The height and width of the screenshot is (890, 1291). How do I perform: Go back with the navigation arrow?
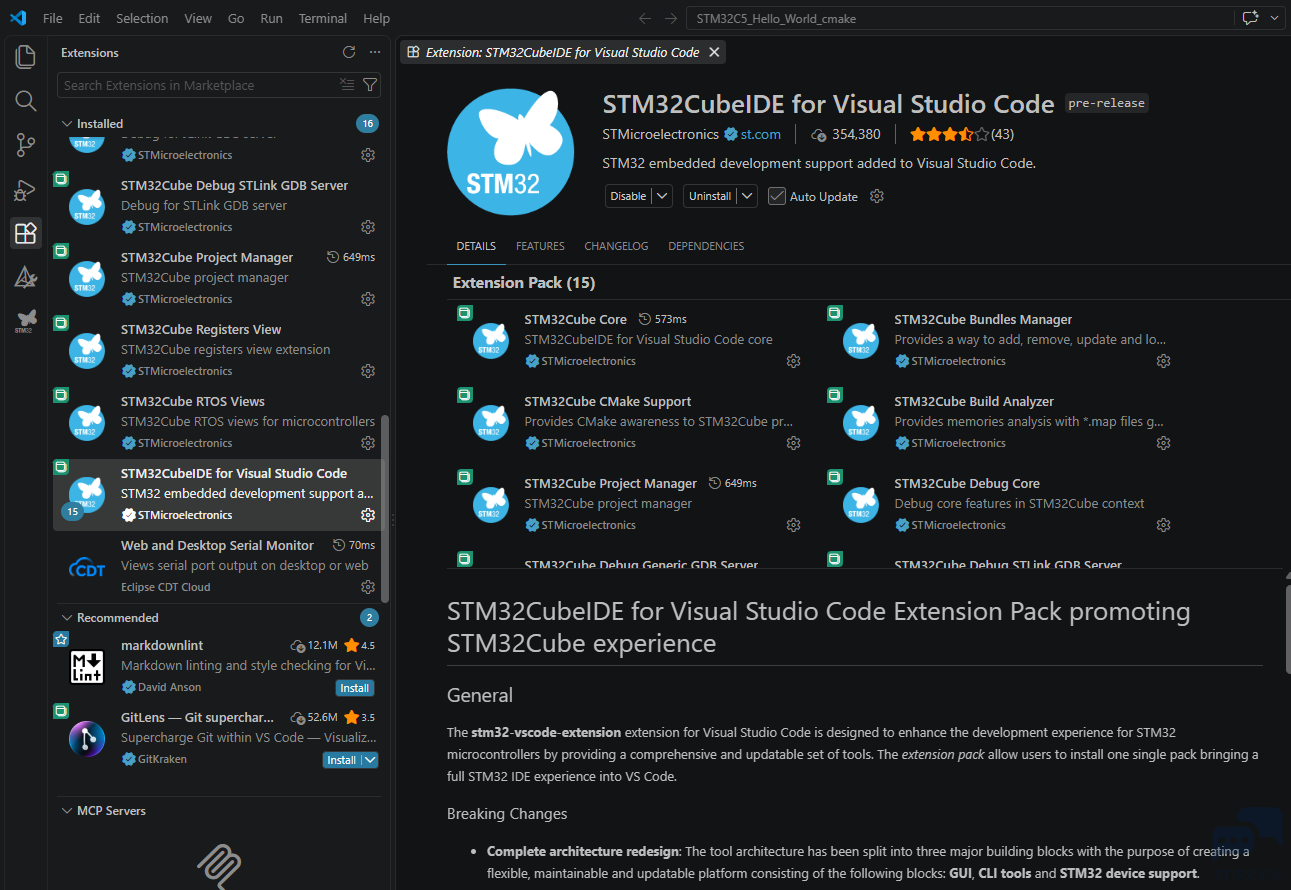pyautogui.click(x=645, y=18)
